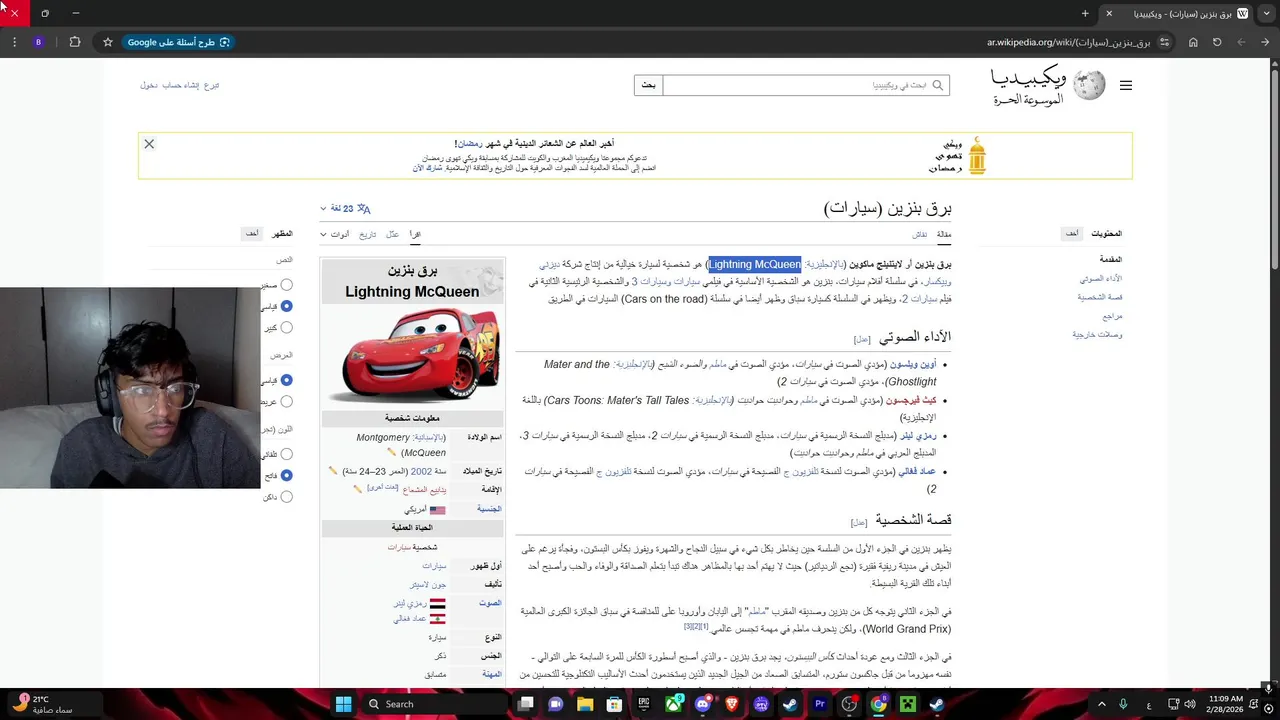The height and width of the screenshot is (720, 1280).
Task: Select the light color theme radio button
Action: pos(286,475)
